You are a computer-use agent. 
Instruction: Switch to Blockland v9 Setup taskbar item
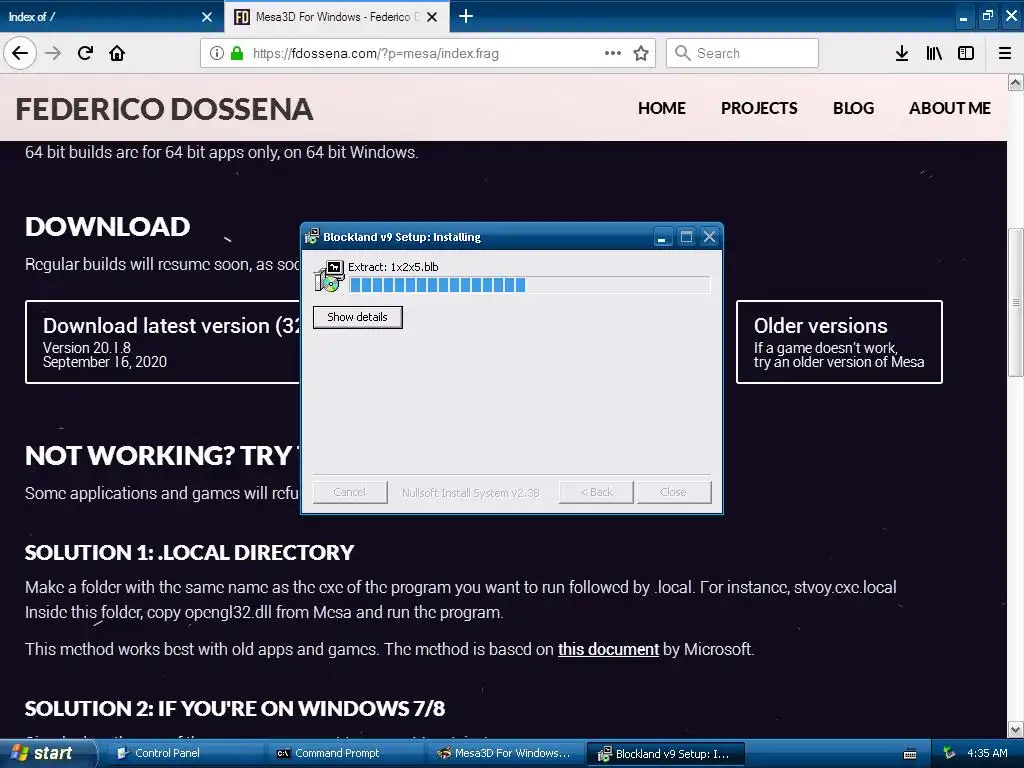coord(665,754)
